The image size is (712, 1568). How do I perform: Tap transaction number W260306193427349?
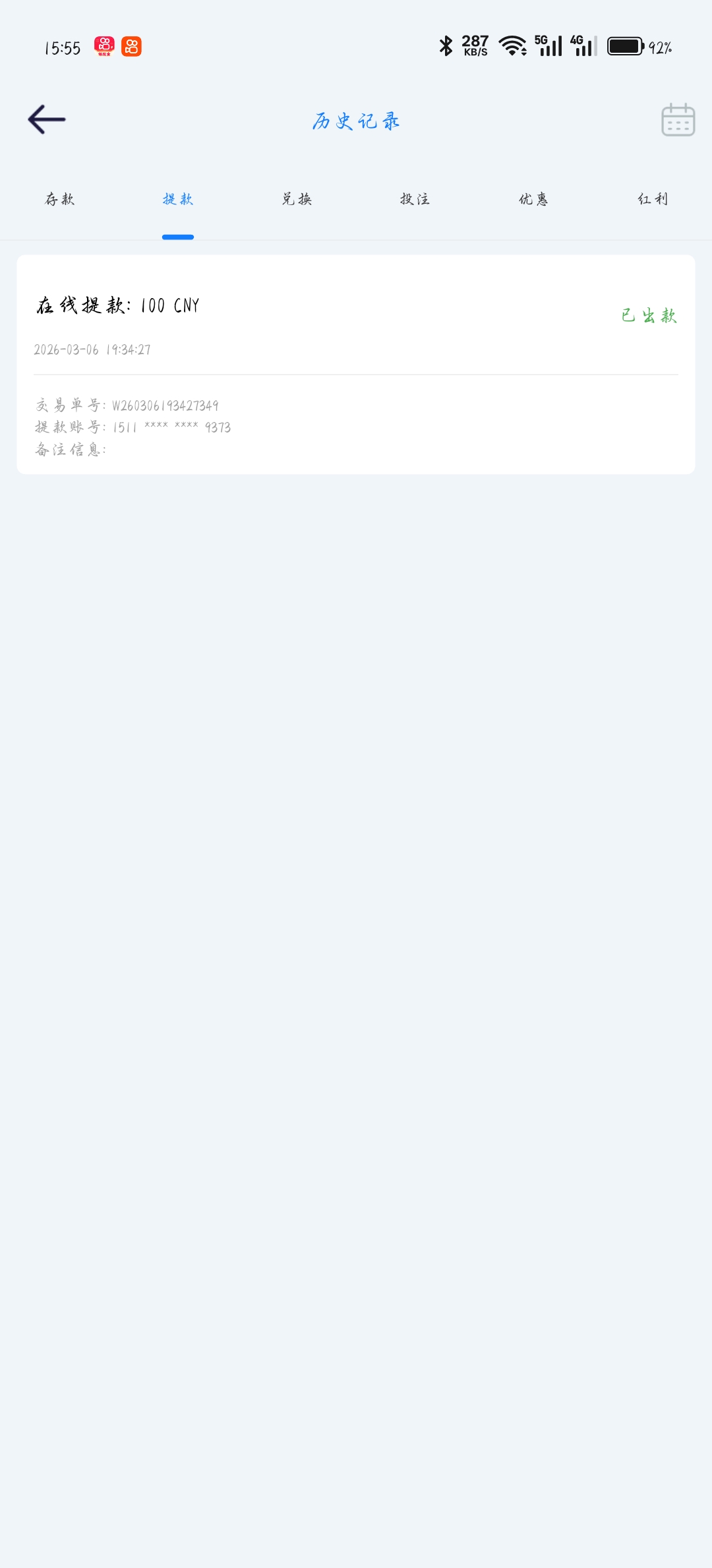point(165,406)
